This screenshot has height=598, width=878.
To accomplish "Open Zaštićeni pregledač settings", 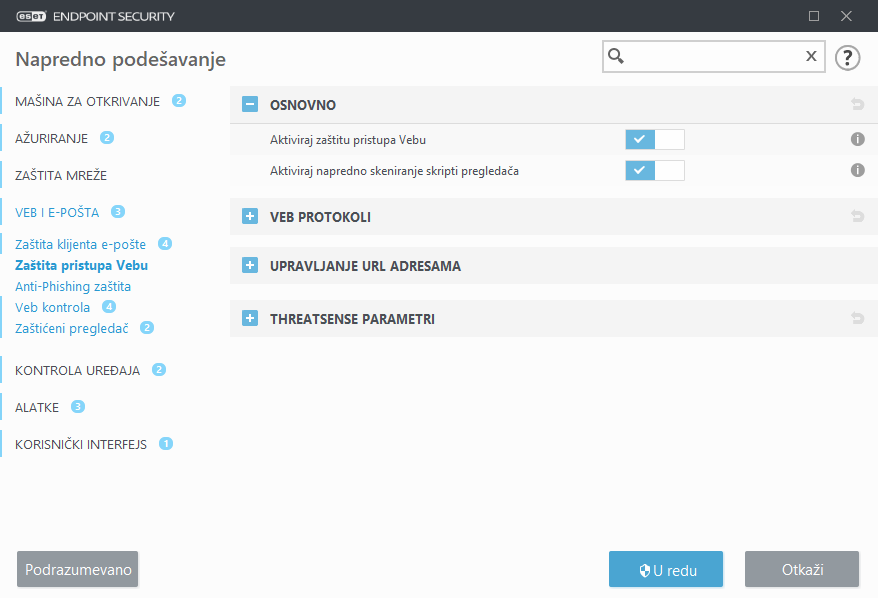I will pyautogui.click(x=72, y=328).
